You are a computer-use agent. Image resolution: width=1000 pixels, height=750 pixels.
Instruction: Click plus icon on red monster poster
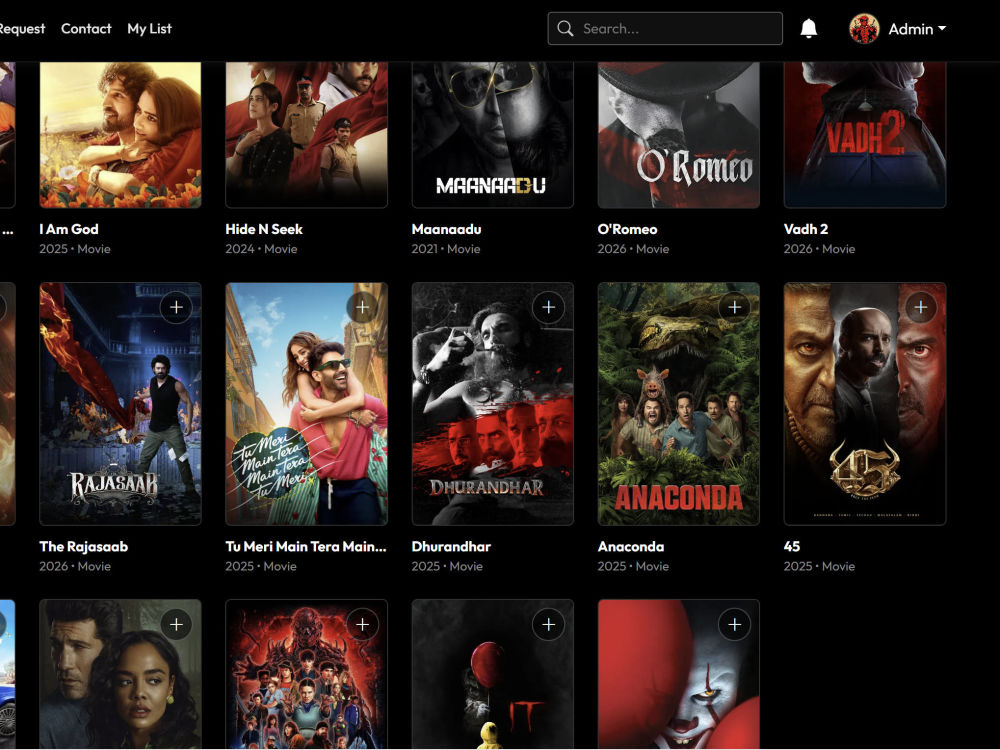click(362, 624)
